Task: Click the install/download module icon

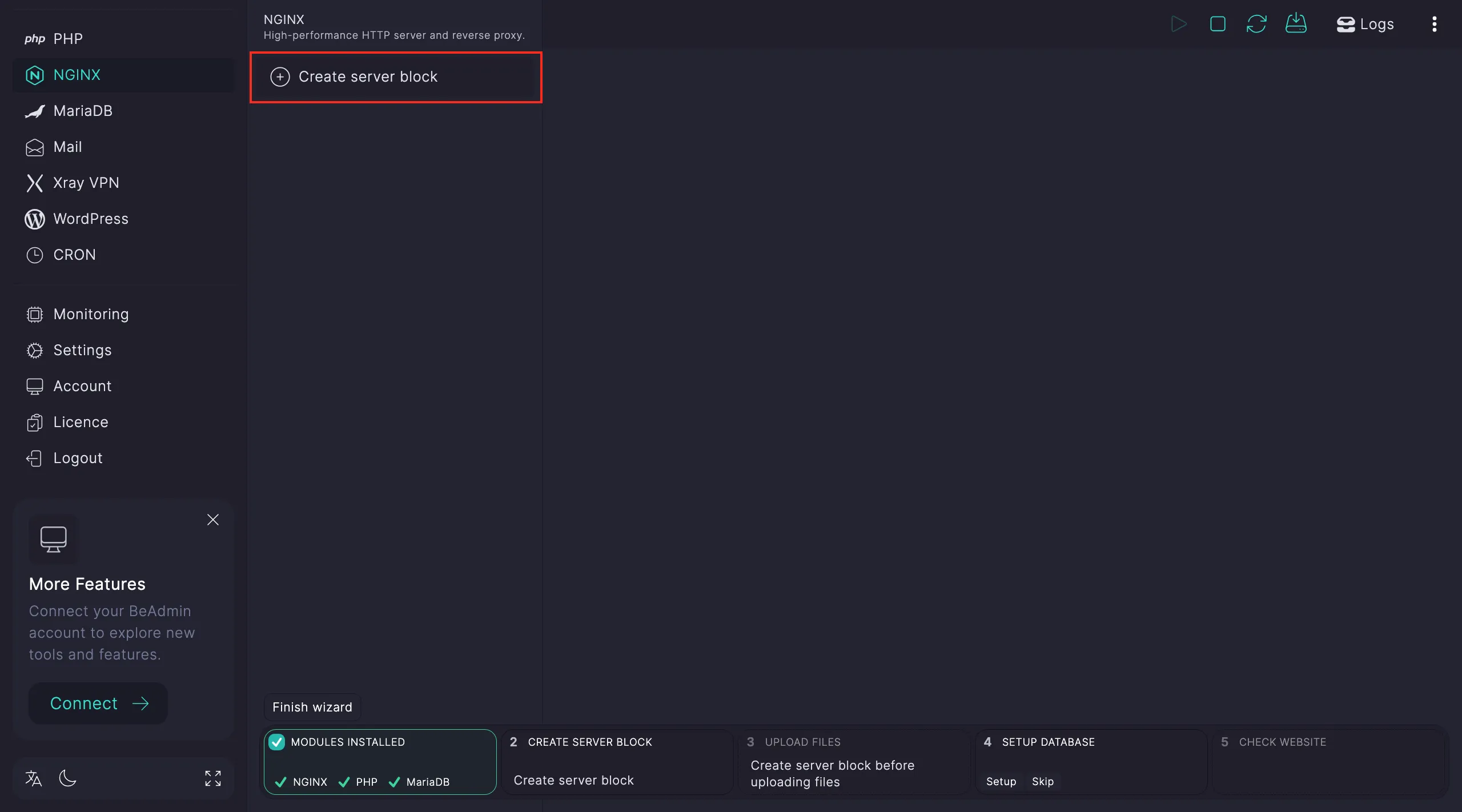Action: point(1296,24)
